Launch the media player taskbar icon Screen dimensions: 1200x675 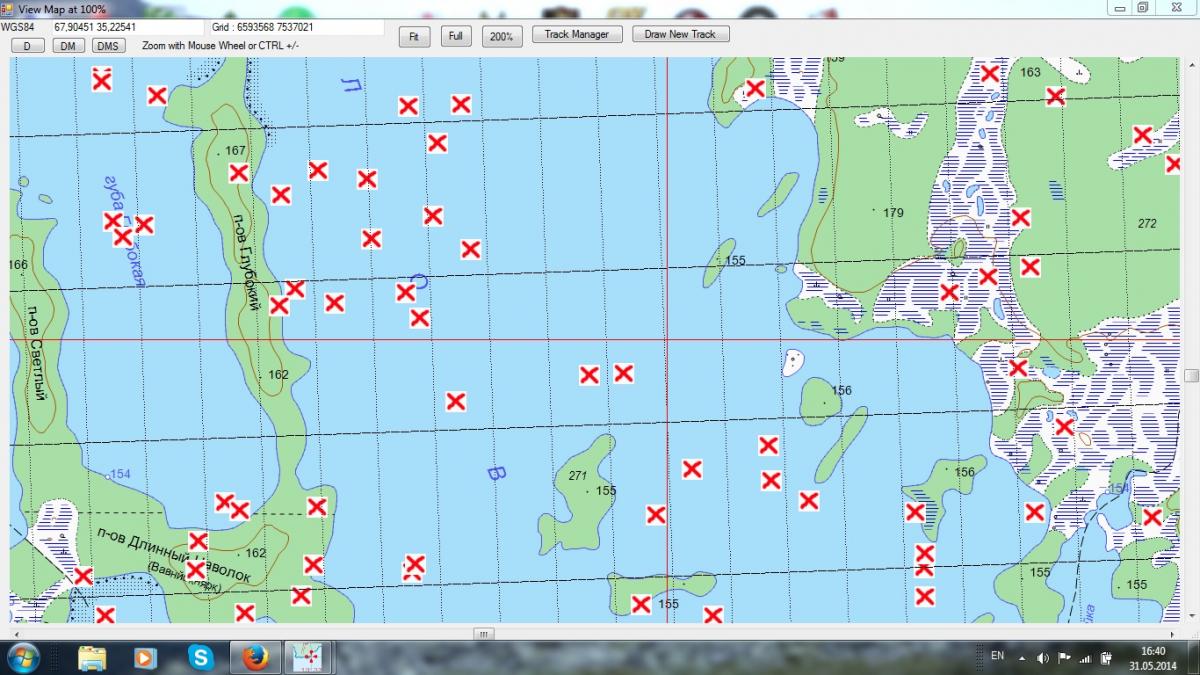click(x=146, y=657)
